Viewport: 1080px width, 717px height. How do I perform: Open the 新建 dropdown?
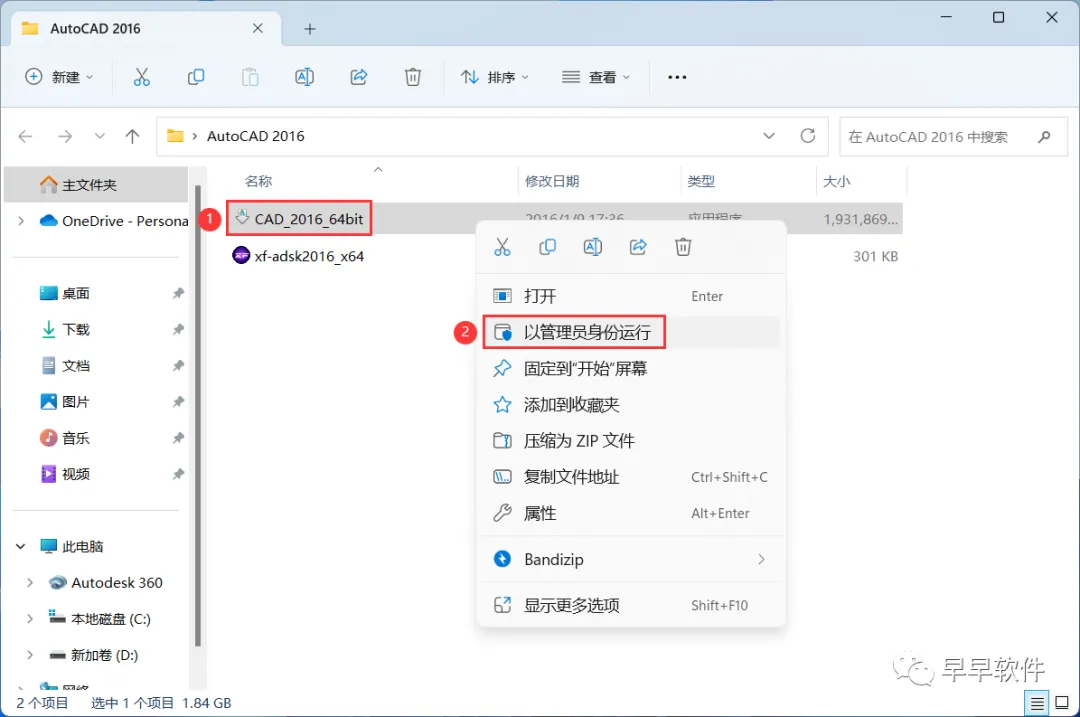[59, 77]
